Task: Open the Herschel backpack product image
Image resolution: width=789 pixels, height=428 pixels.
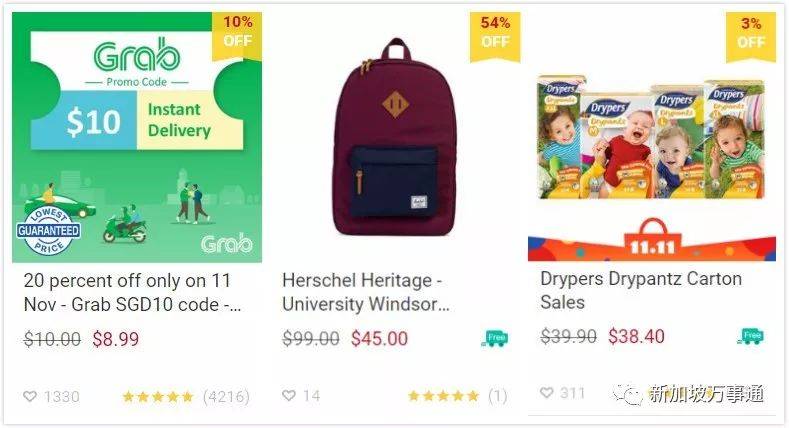Action: 394,137
